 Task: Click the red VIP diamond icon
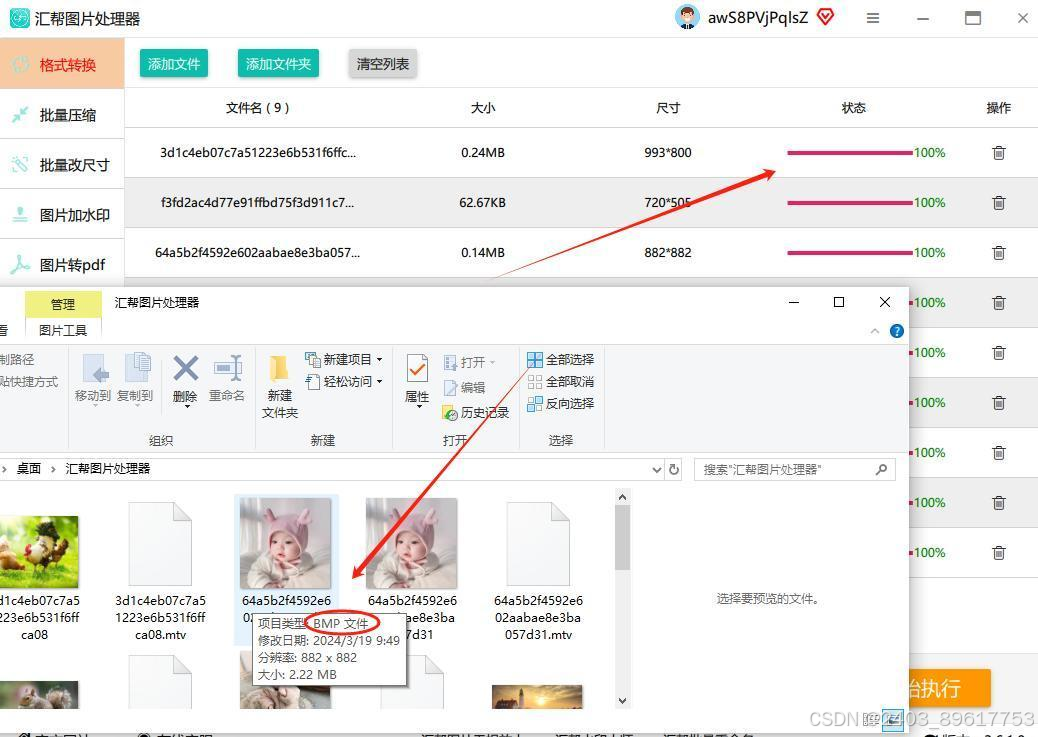825,17
